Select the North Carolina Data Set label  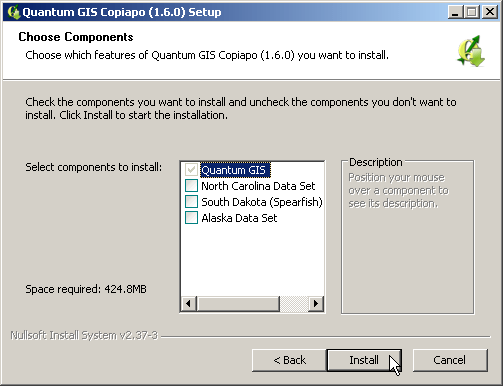[258, 186]
